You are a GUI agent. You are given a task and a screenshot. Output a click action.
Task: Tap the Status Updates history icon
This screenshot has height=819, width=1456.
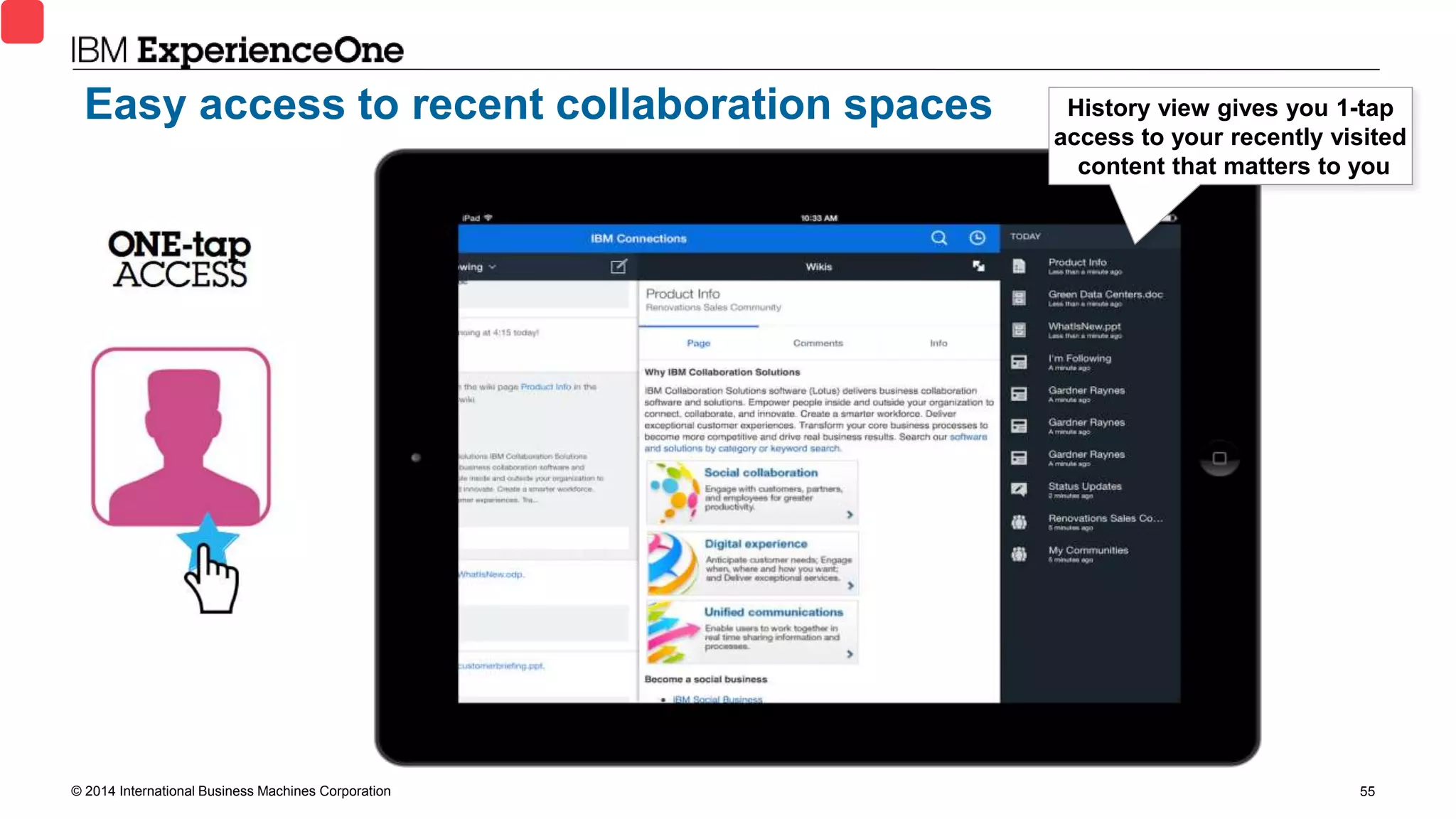click(x=1019, y=489)
